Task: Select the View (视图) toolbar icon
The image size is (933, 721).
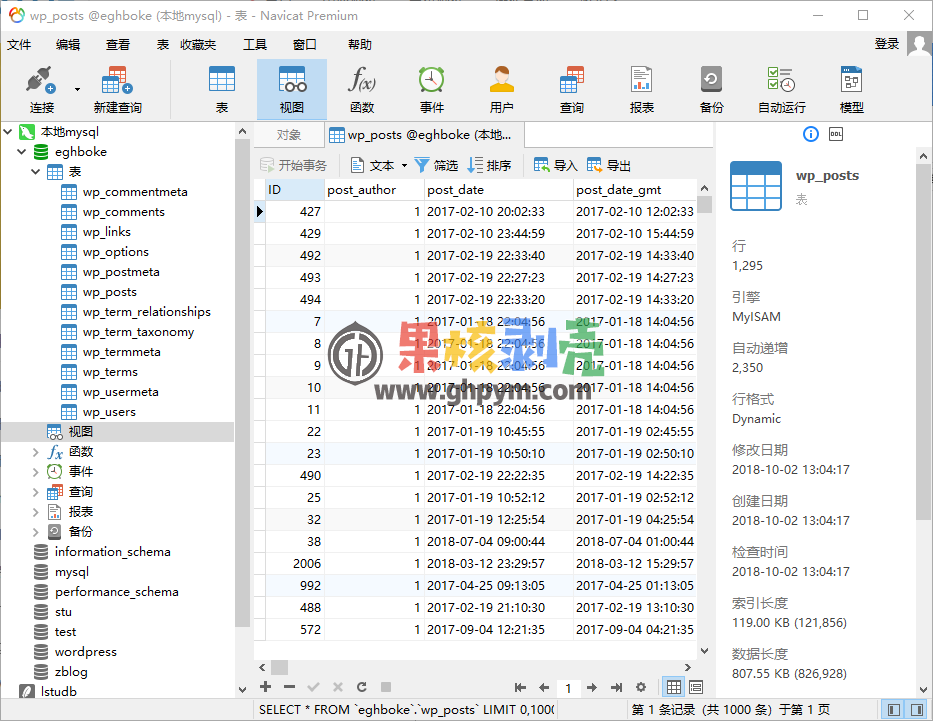Action: (292, 89)
